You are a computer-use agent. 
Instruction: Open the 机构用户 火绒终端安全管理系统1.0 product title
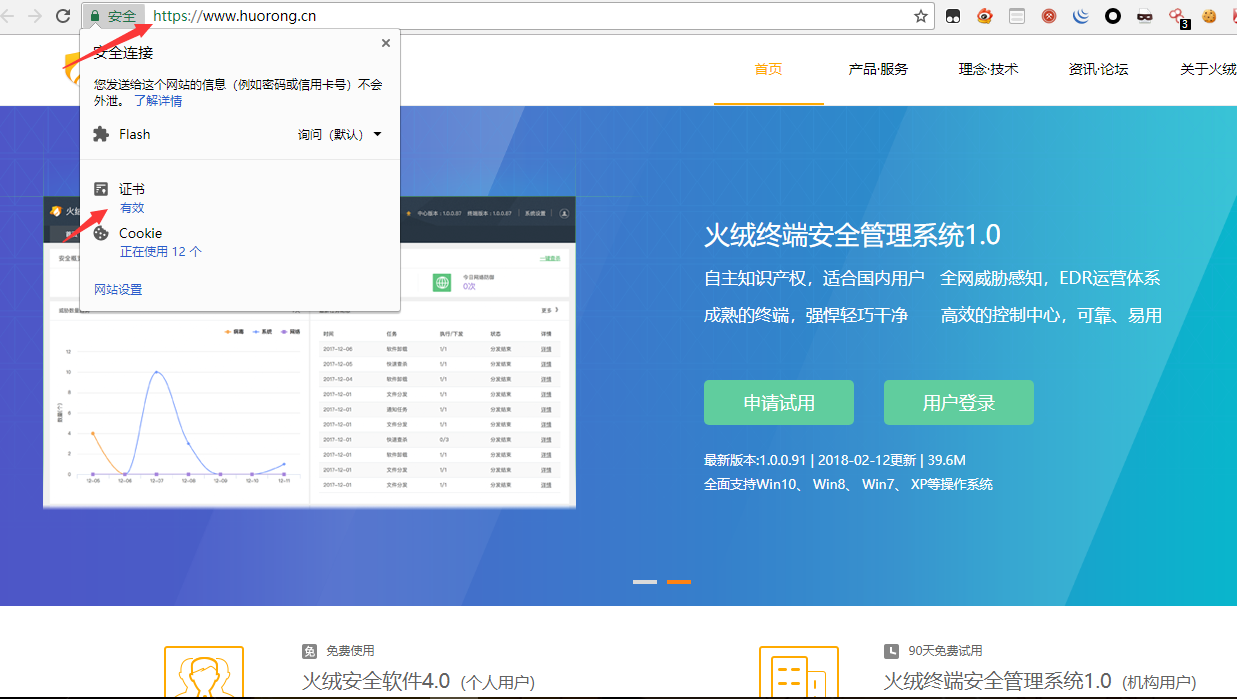(x=1040, y=681)
